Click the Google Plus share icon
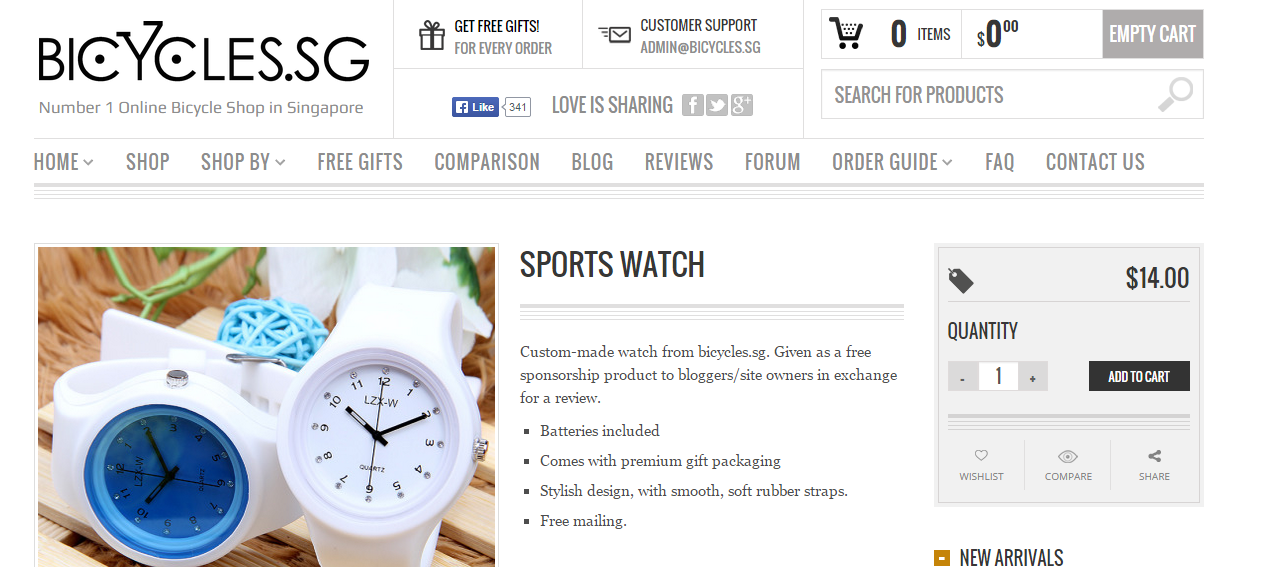This screenshot has width=1262, height=567. tap(741, 105)
